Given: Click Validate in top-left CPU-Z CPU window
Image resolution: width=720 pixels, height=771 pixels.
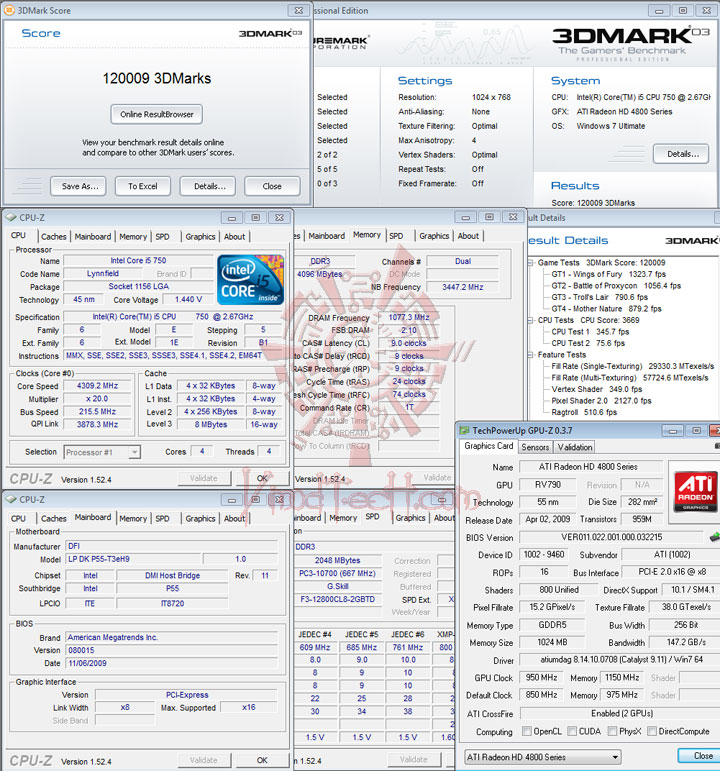Looking at the screenshot, I should (x=204, y=478).
